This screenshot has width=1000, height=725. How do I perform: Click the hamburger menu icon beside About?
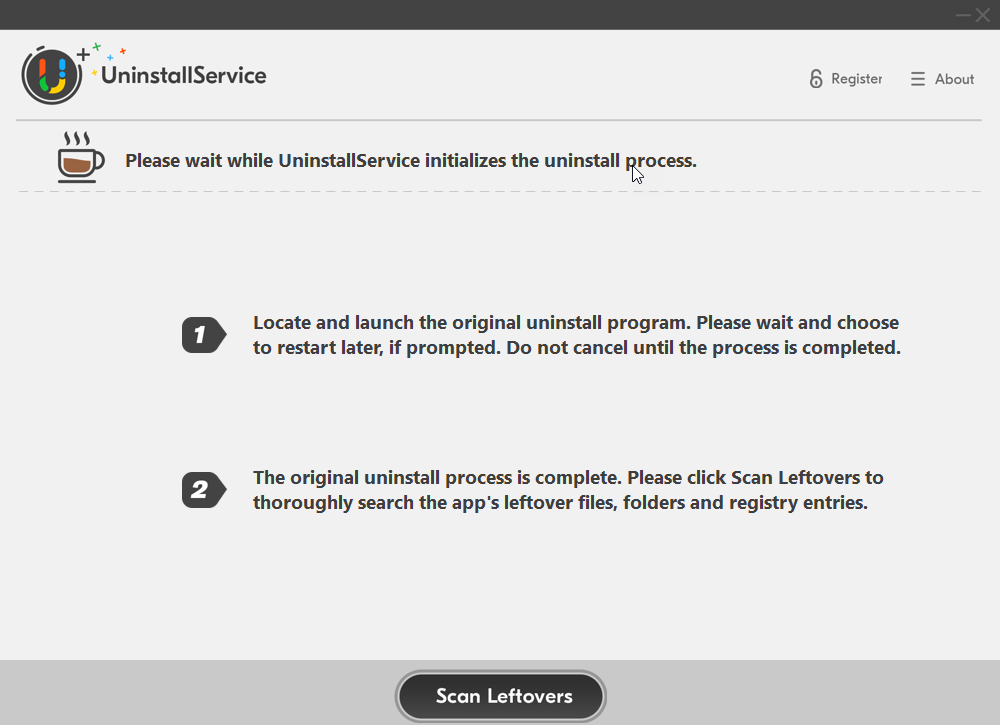(918, 79)
